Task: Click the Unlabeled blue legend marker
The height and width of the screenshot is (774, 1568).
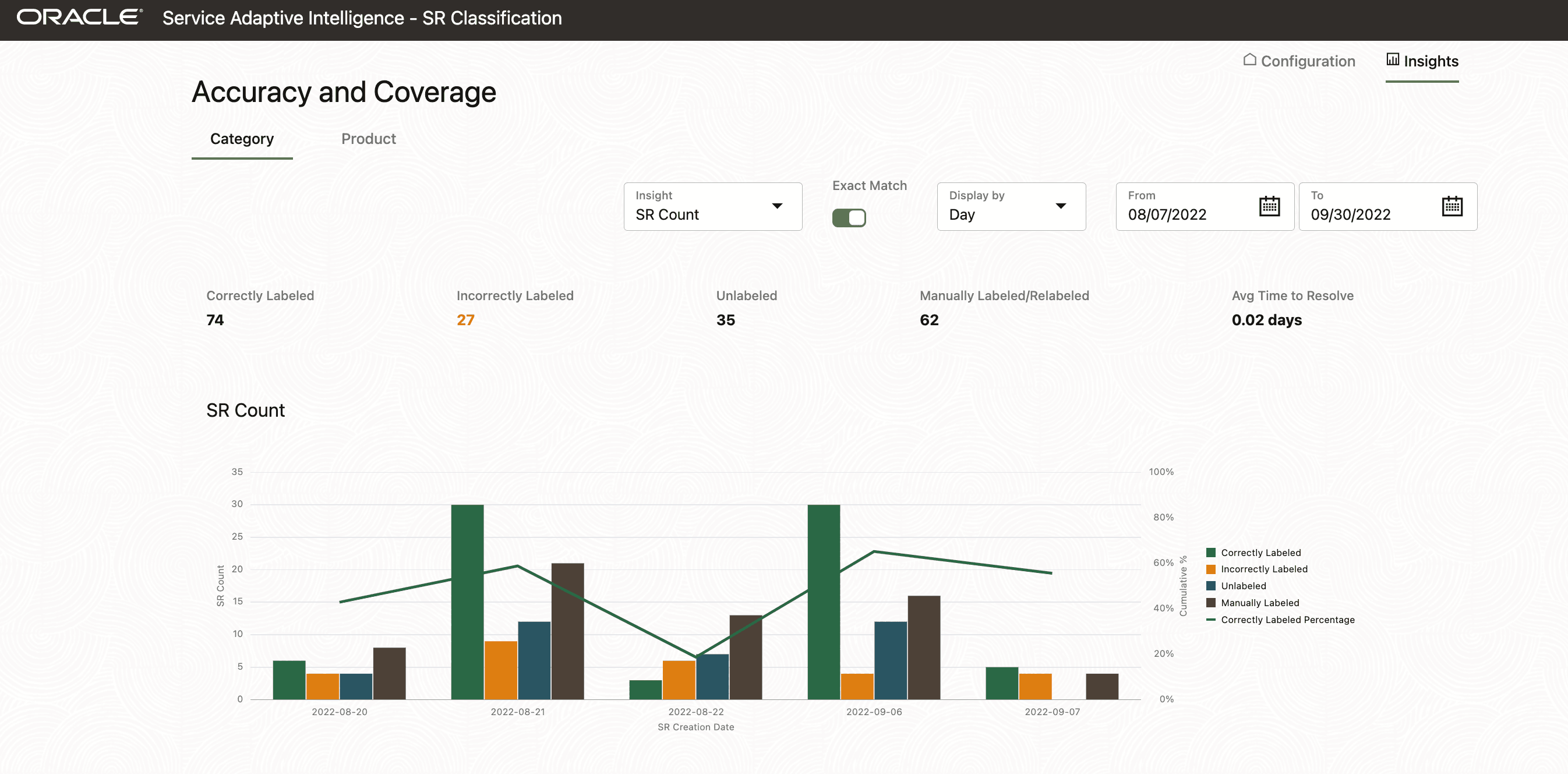Action: (x=1211, y=586)
